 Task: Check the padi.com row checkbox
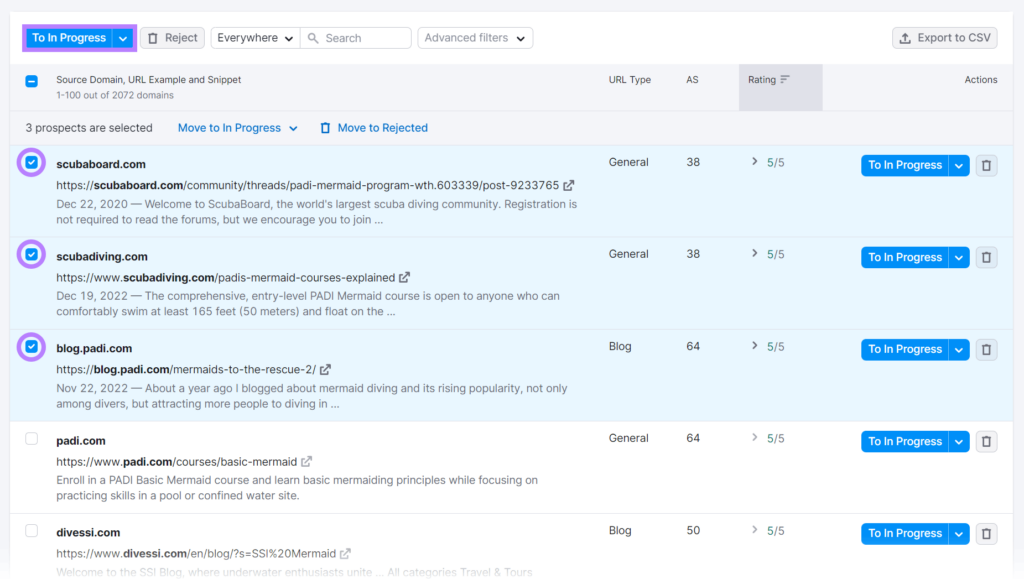(31, 439)
